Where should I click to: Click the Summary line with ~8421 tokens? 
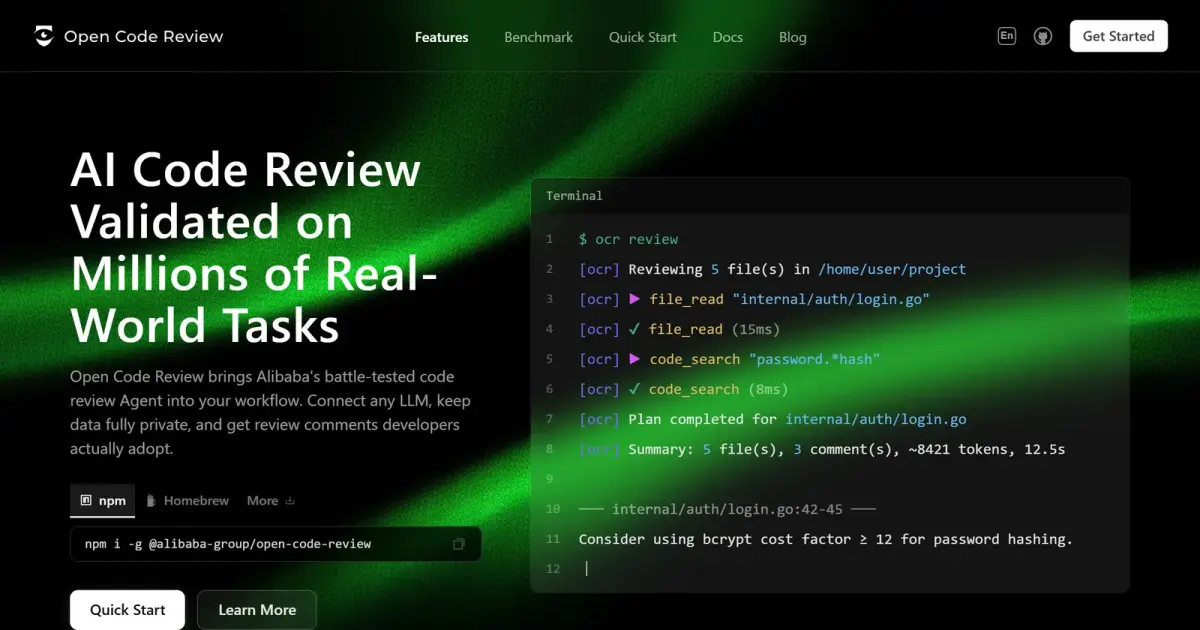(822, 449)
